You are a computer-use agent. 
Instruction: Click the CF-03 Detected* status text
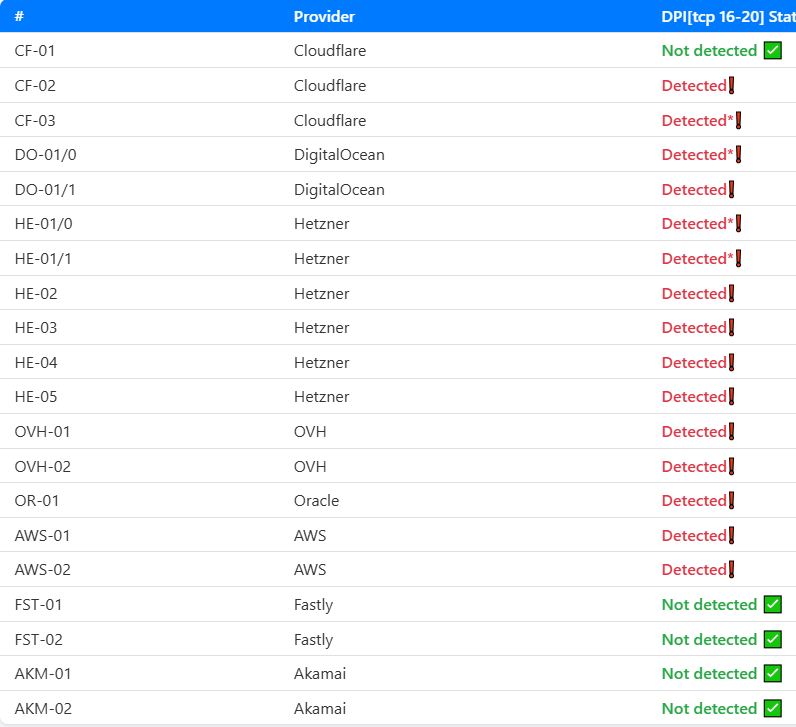[697, 121]
